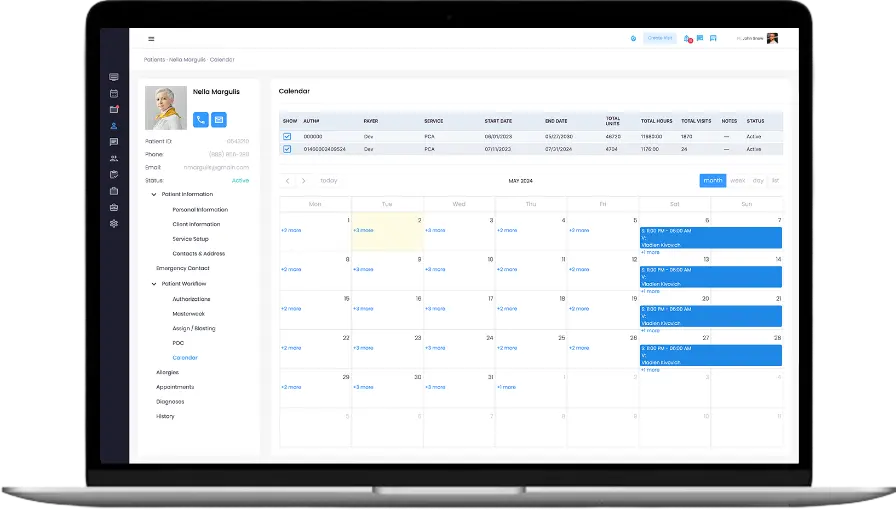The height and width of the screenshot is (510, 896).
Task: Click the email envelope icon under Nella Margulis
Action: point(218,119)
